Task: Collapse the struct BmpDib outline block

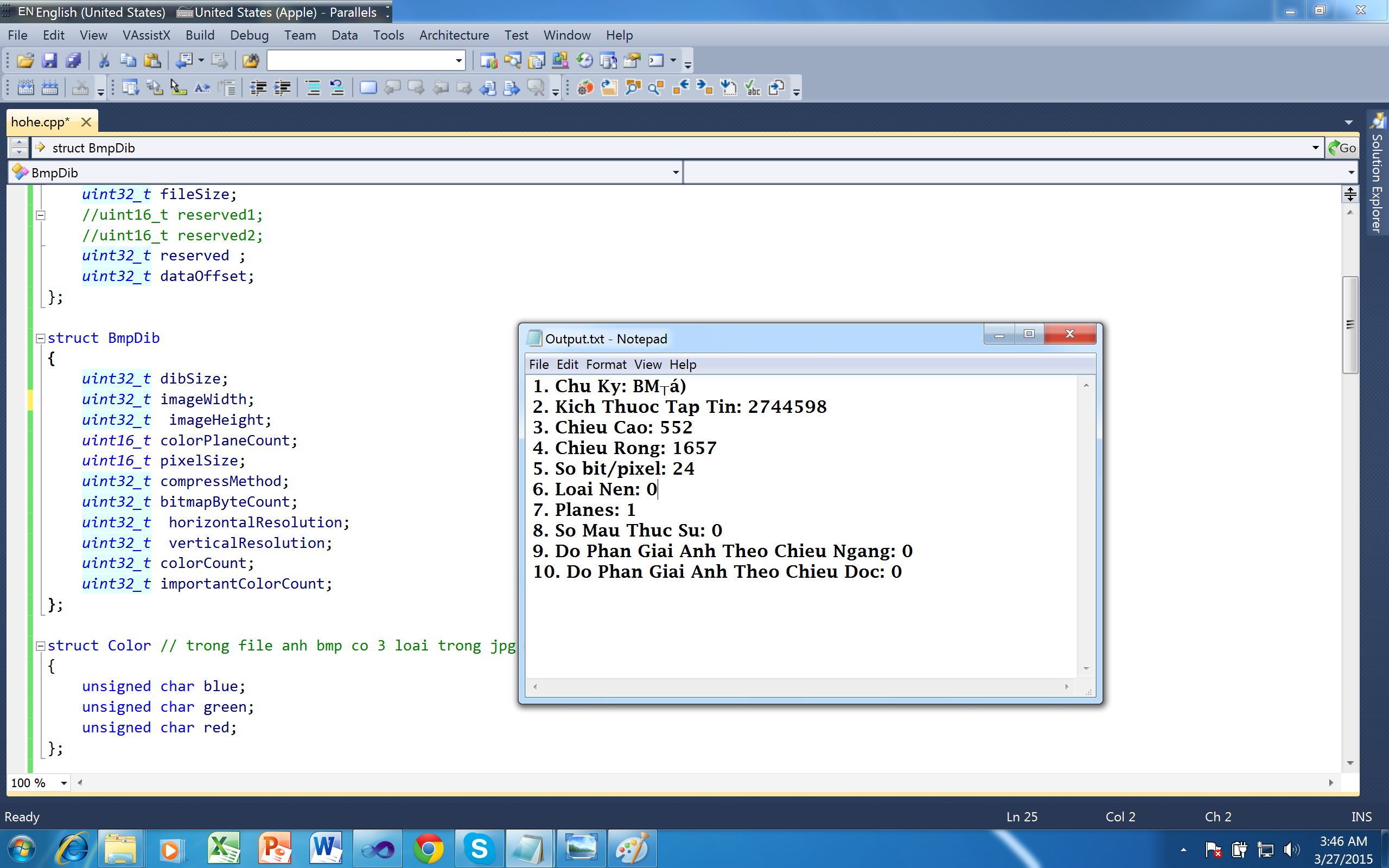Action: click(x=41, y=339)
